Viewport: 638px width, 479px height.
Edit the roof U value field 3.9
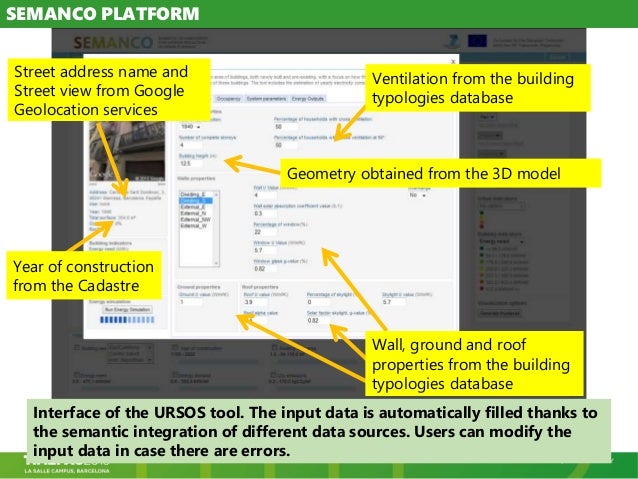tap(255, 302)
